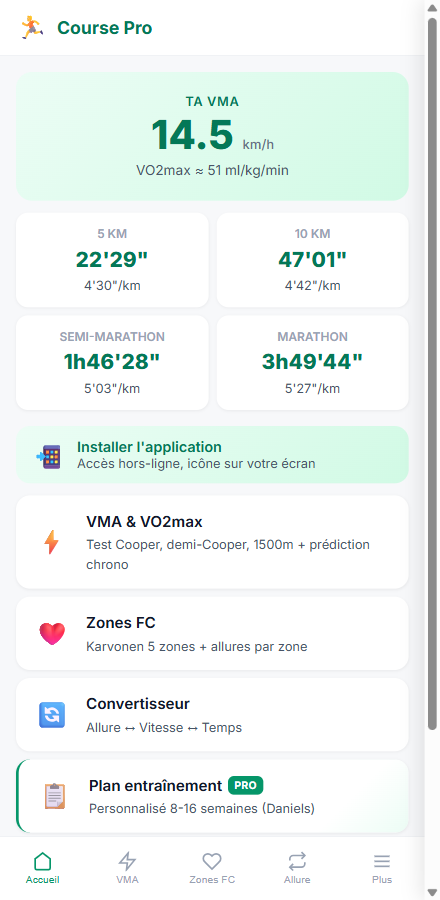Click the clipboard Plan entraînement icon
The width and height of the screenshot is (440, 900).
point(55,796)
